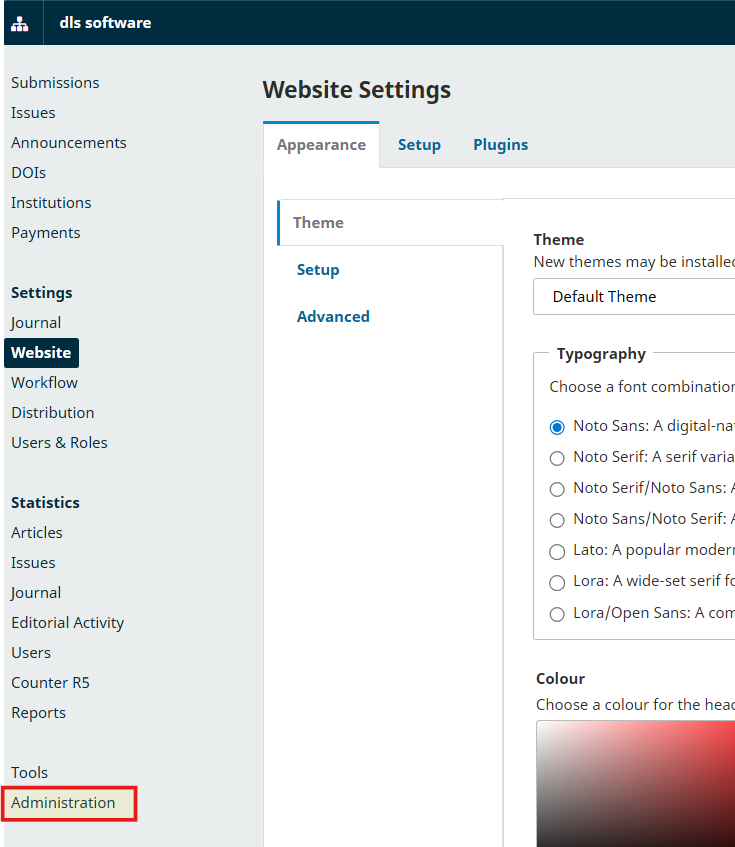Open Announcements page
Image resolution: width=735 pixels, height=847 pixels.
[x=69, y=143]
